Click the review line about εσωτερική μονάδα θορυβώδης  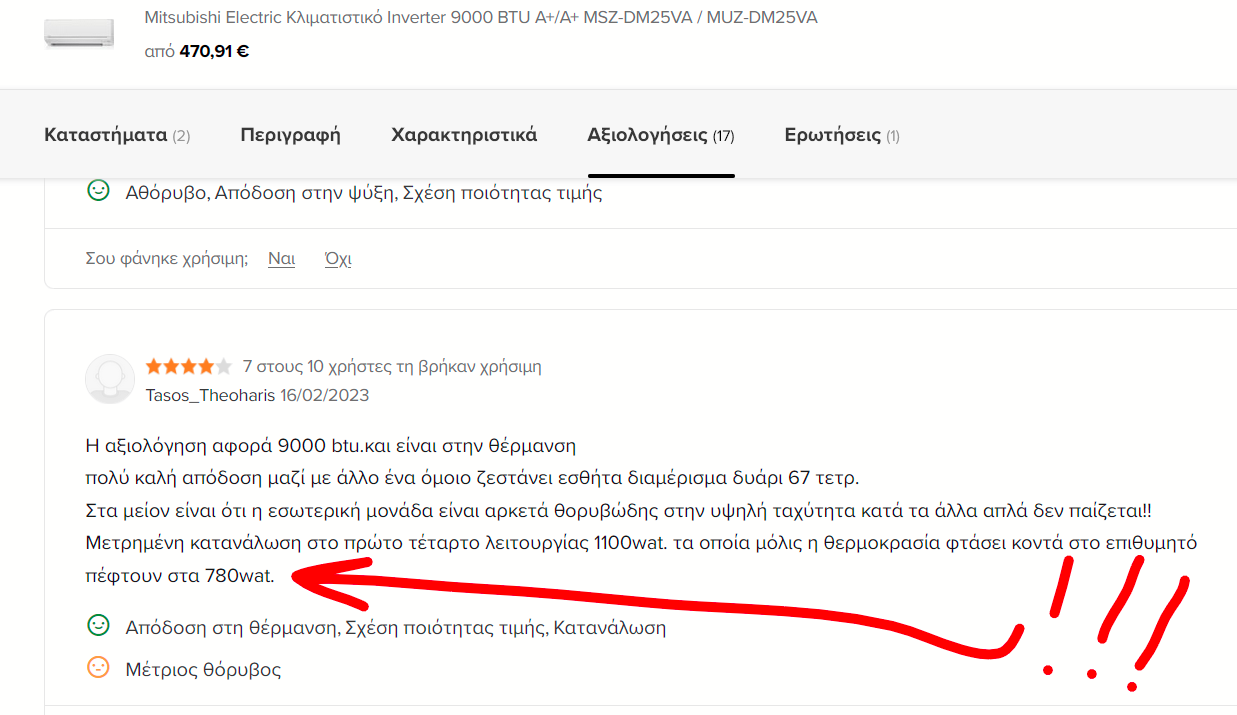click(x=619, y=511)
